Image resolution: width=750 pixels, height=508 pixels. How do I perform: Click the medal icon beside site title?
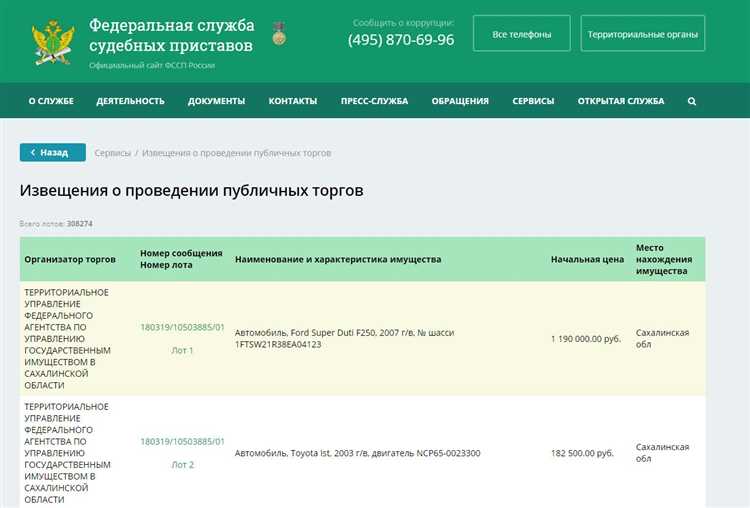[279, 33]
